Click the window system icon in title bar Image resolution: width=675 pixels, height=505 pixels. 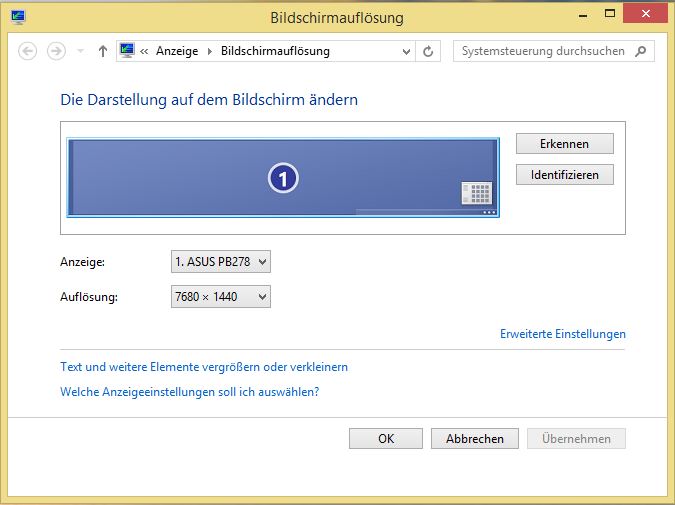pyautogui.click(x=18, y=17)
